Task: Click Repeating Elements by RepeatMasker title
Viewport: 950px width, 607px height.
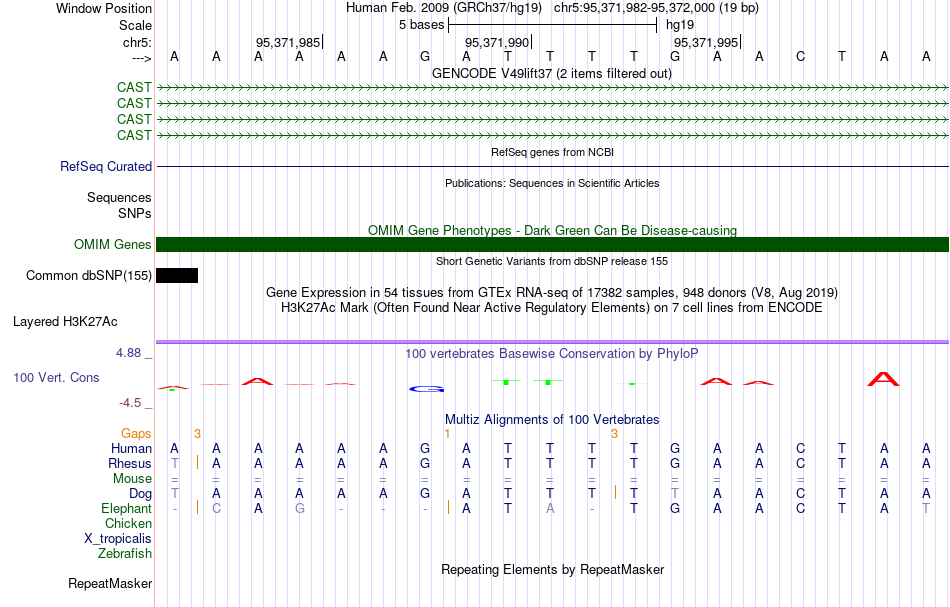Action: coord(552,569)
